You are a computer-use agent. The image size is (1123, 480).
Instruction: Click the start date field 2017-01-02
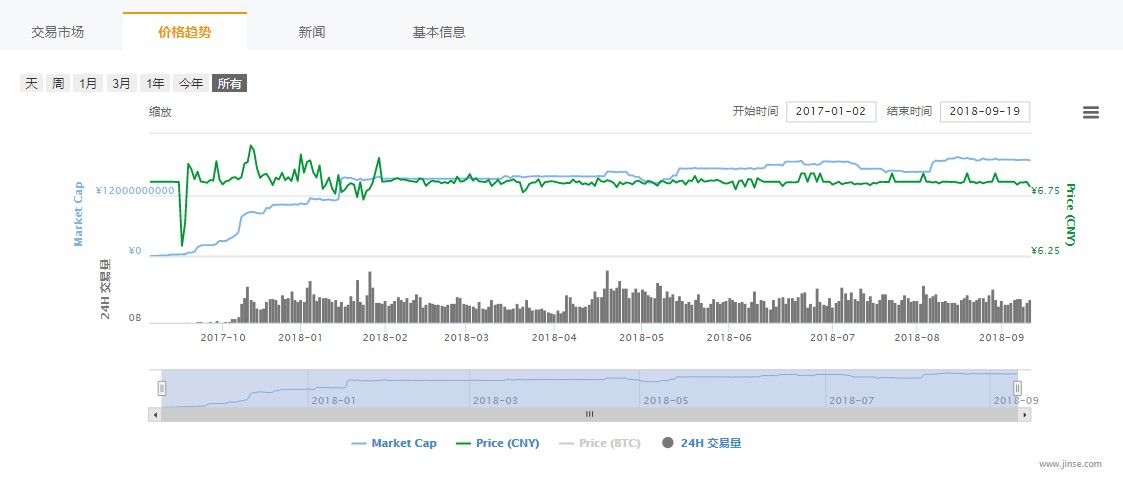[831, 112]
